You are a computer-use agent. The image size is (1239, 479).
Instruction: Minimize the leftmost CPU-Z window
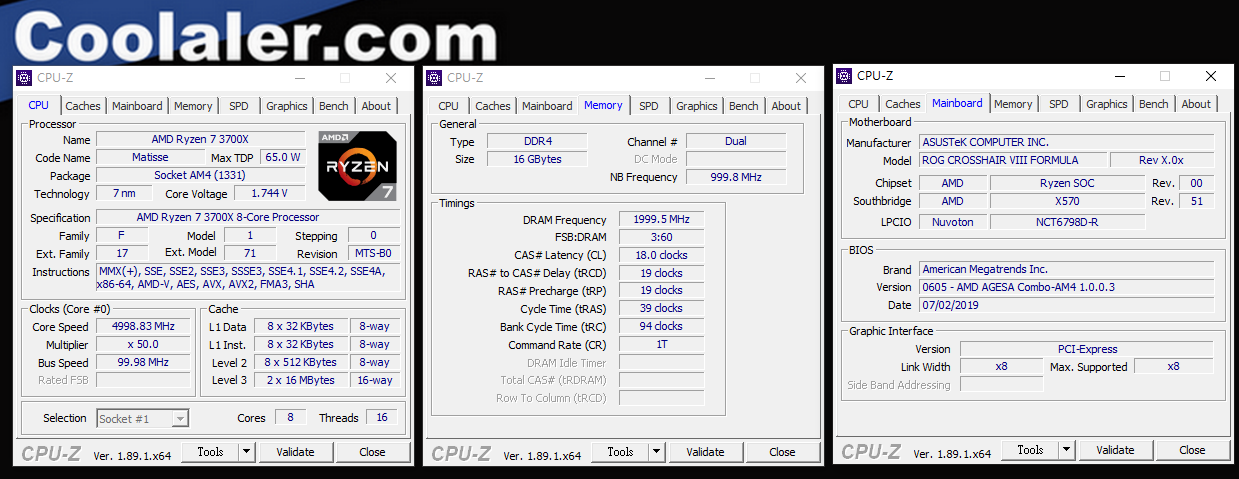297,78
